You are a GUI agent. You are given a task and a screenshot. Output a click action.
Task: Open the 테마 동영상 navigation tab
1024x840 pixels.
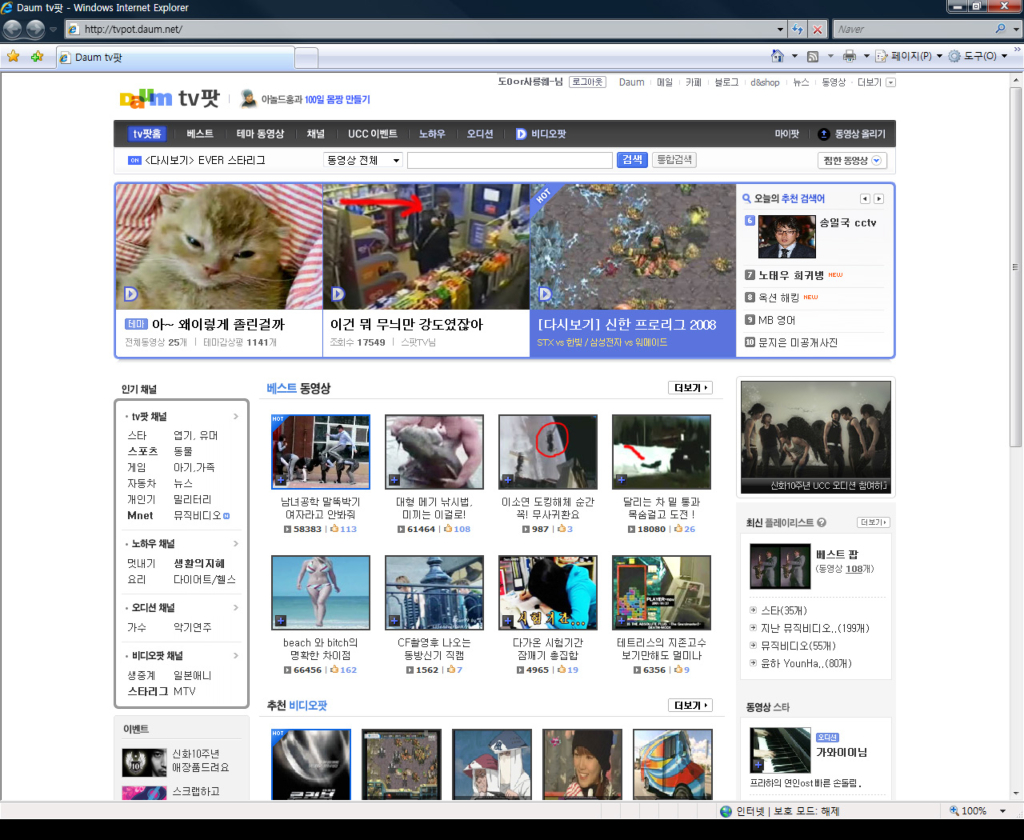tap(260, 134)
